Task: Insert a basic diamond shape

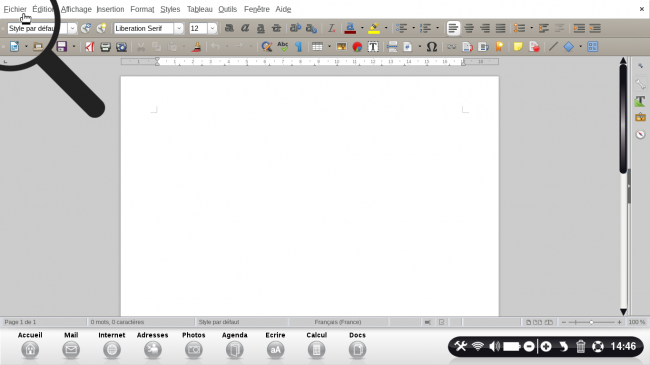Action: coord(569,46)
